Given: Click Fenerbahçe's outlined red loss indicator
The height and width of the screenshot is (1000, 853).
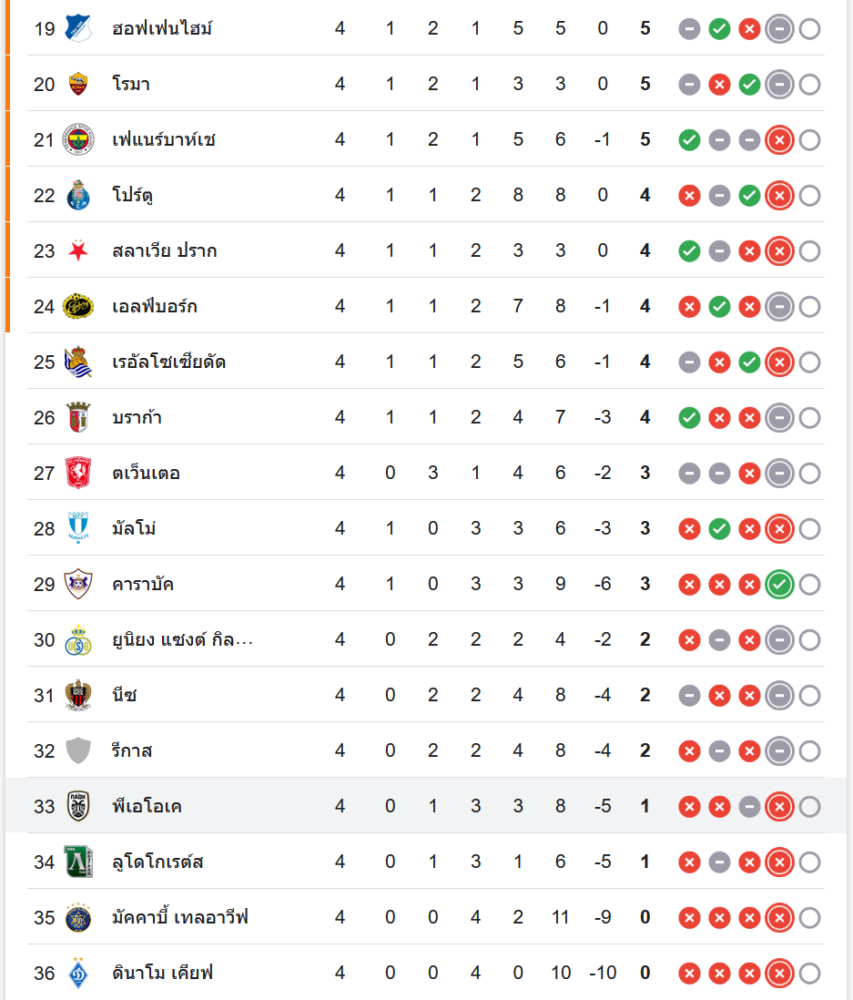Looking at the screenshot, I should click(x=779, y=140).
